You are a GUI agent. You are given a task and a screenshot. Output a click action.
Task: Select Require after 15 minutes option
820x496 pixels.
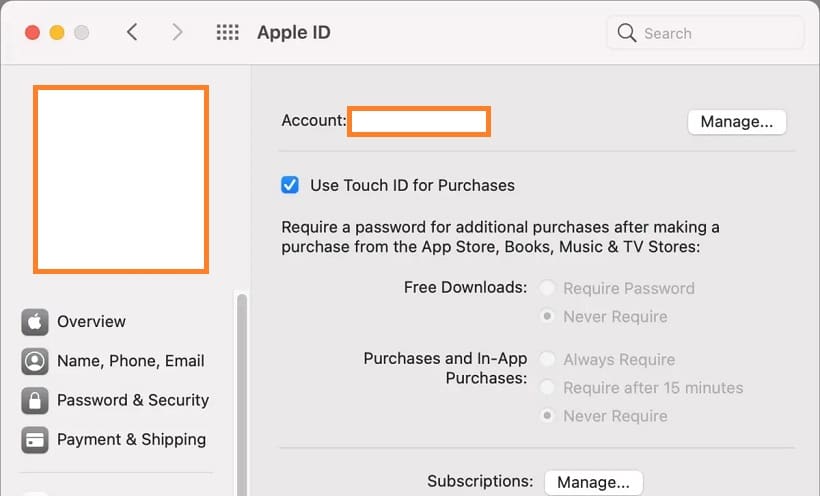[x=547, y=388]
